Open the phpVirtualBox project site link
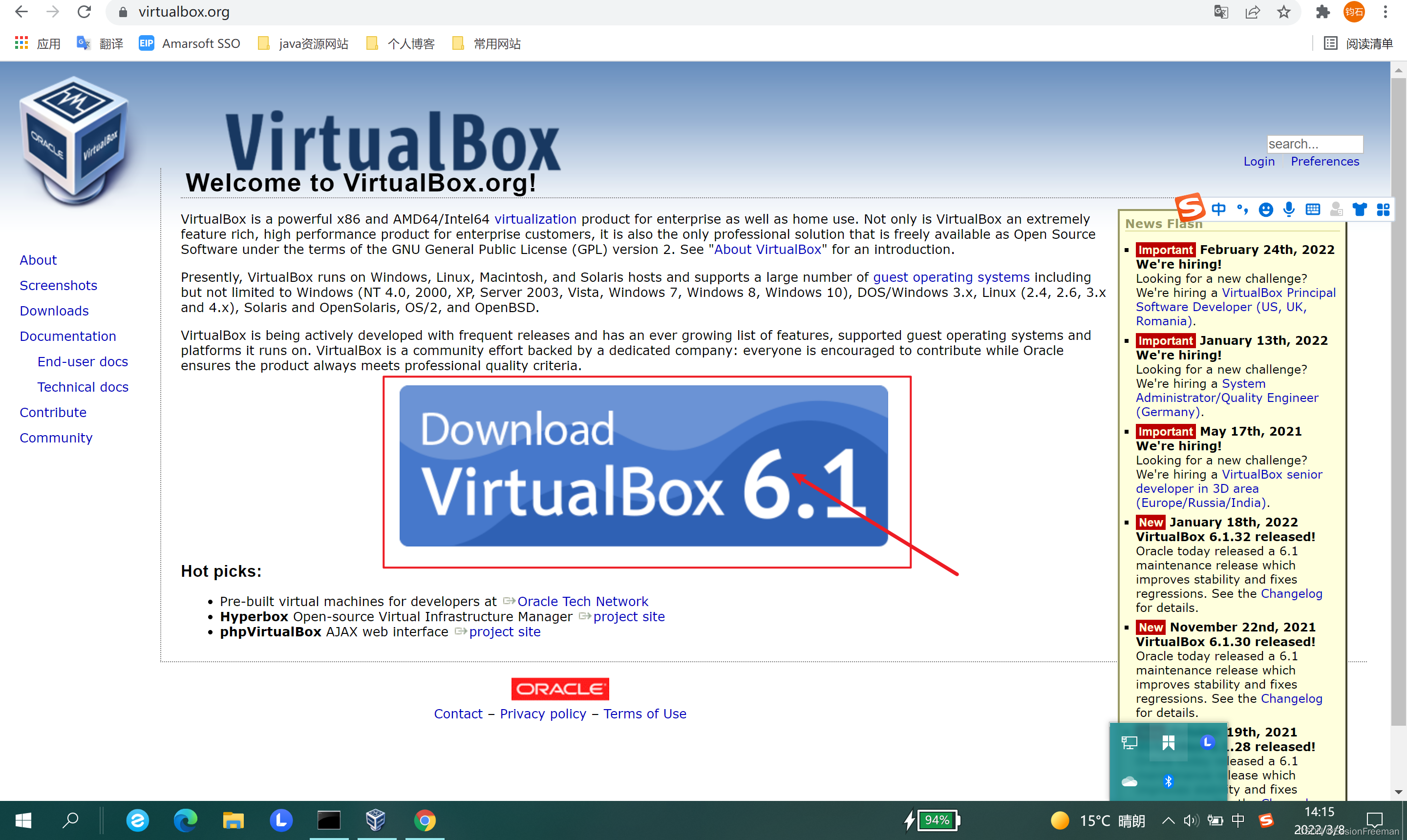Image resolution: width=1407 pixels, height=840 pixels. click(x=505, y=632)
